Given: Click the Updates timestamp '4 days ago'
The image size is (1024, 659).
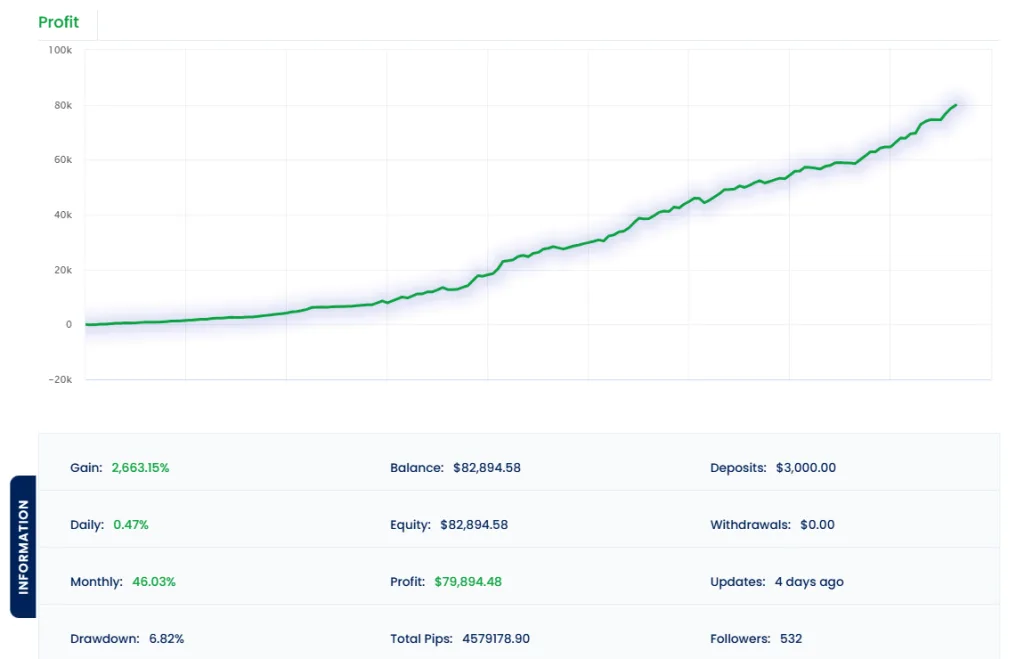Looking at the screenshot, I should (808, 581).
